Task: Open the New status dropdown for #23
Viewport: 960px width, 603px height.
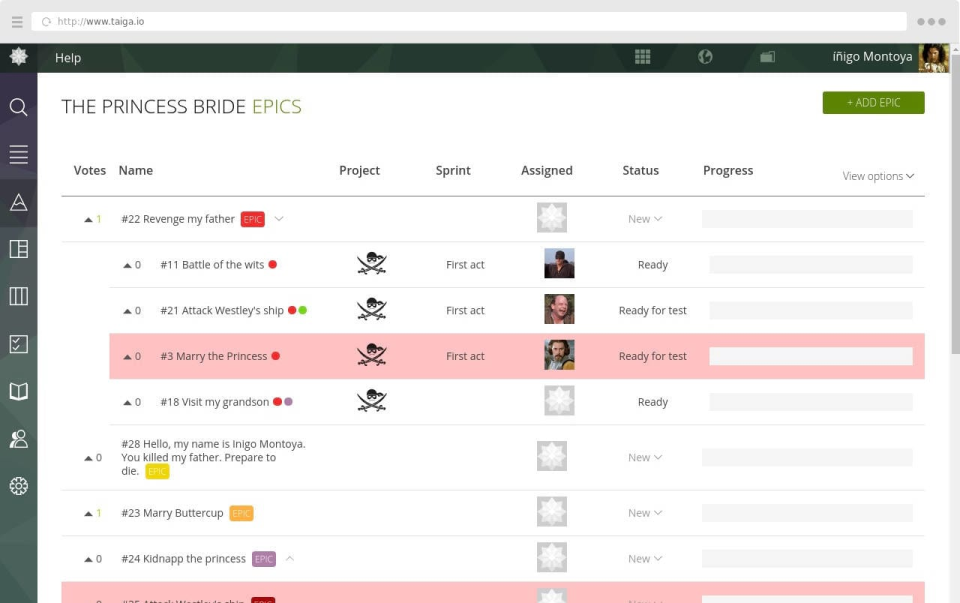Action: pyautogui.click(x=645, y=513)
